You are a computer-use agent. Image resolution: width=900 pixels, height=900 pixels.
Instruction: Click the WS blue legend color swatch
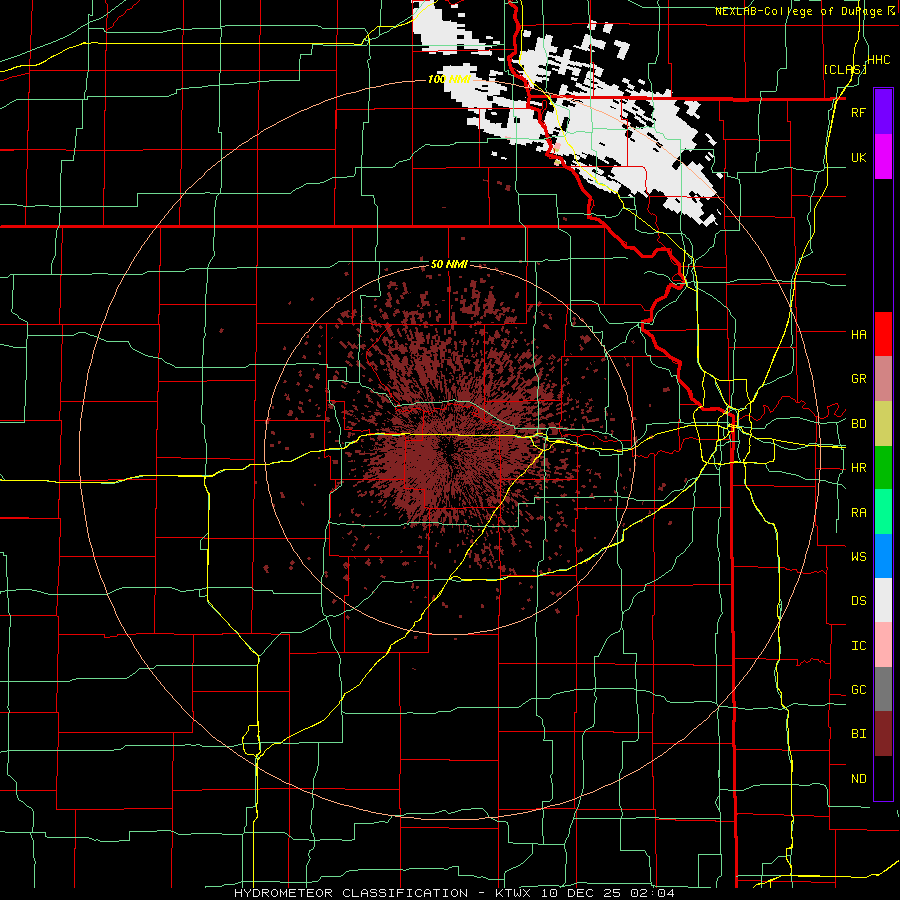(883, 556)
